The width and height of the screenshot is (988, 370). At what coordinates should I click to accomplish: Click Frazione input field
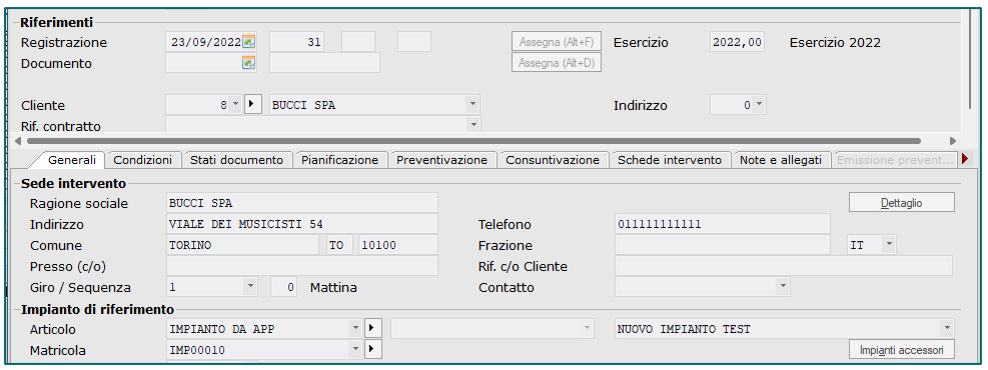pyautogui.click(x=723, y=245)
